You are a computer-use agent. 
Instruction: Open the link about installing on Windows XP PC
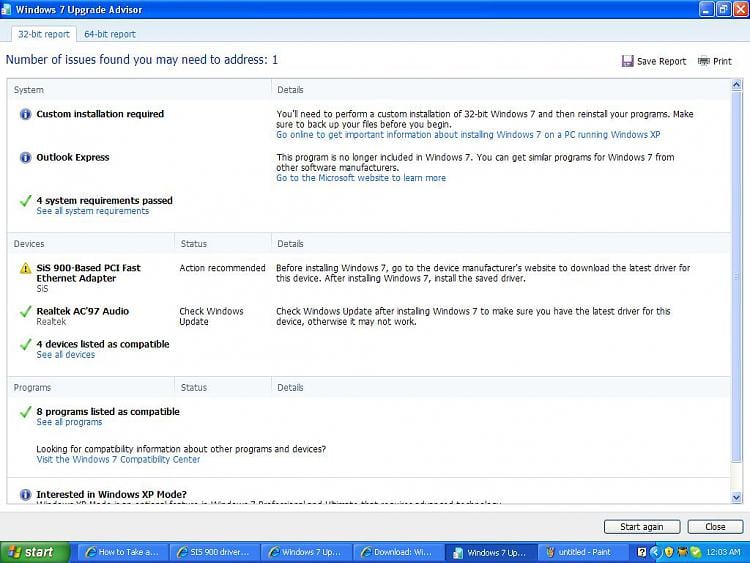[x=468, y=135]
